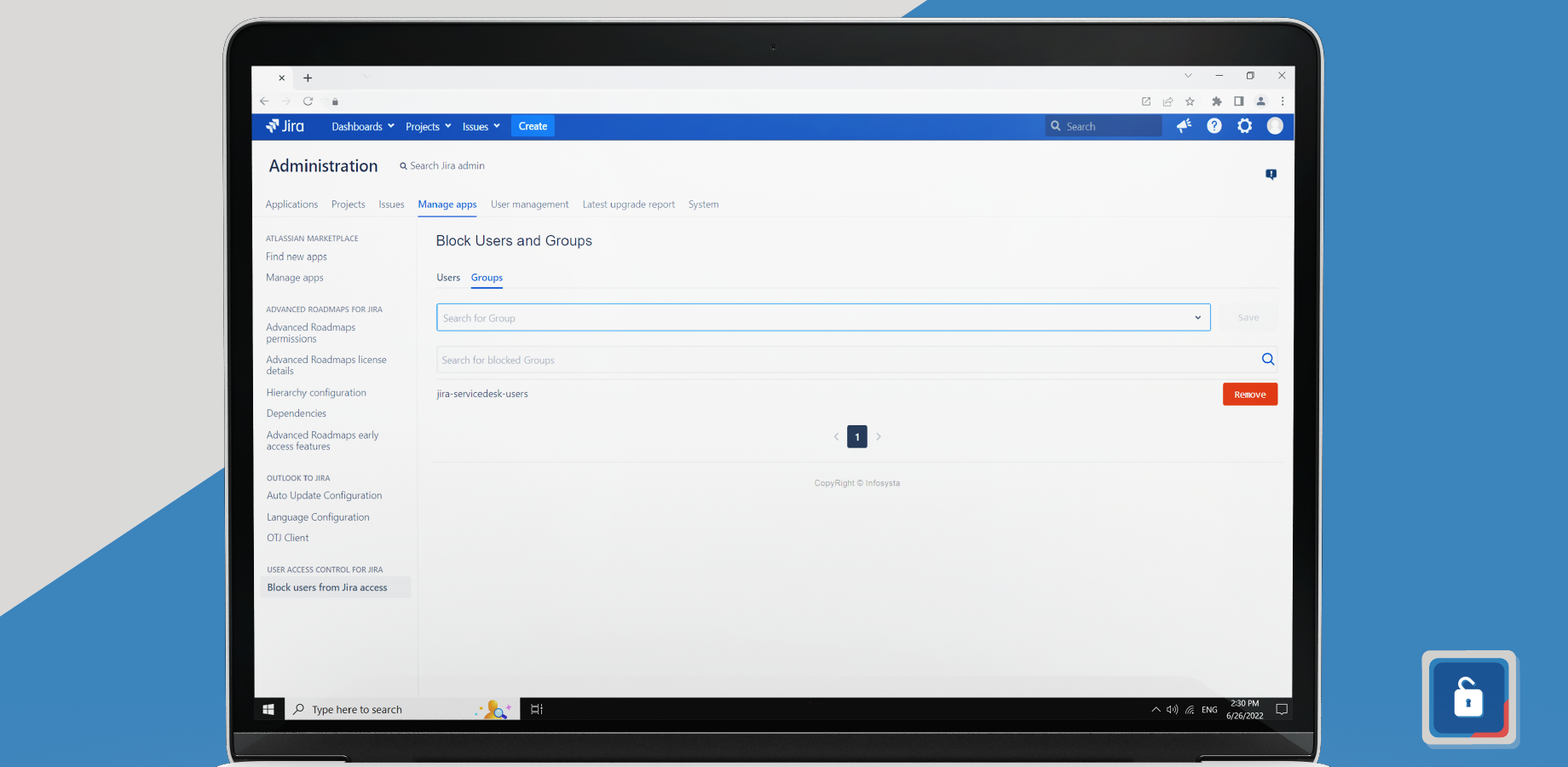
Task: Open the user profile avatar in Jira header
Action: click(1275, 125)
